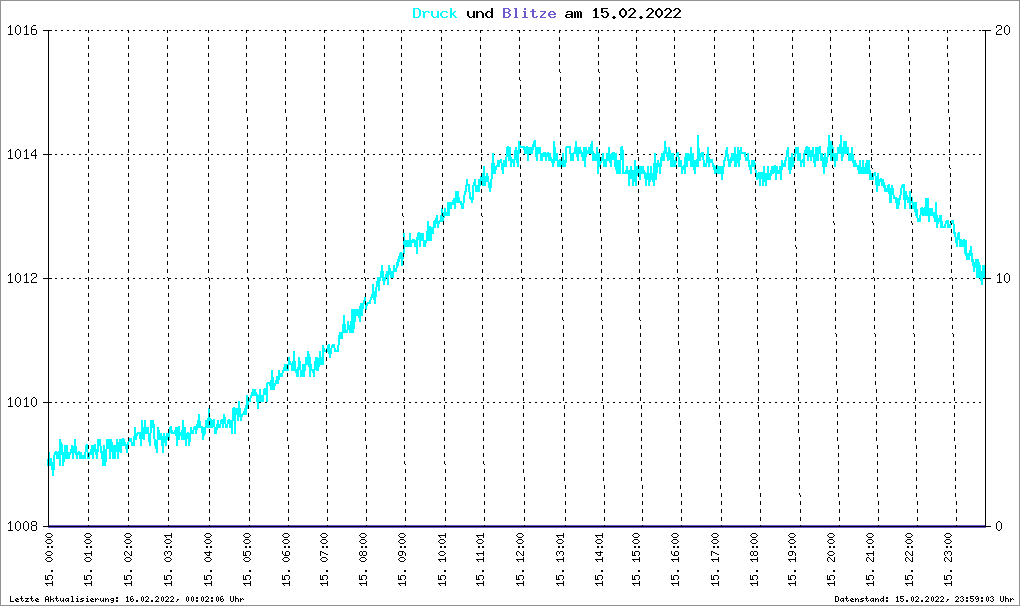
Task: Select the '15. 09:00' time axis label
Action: (403, 559)
